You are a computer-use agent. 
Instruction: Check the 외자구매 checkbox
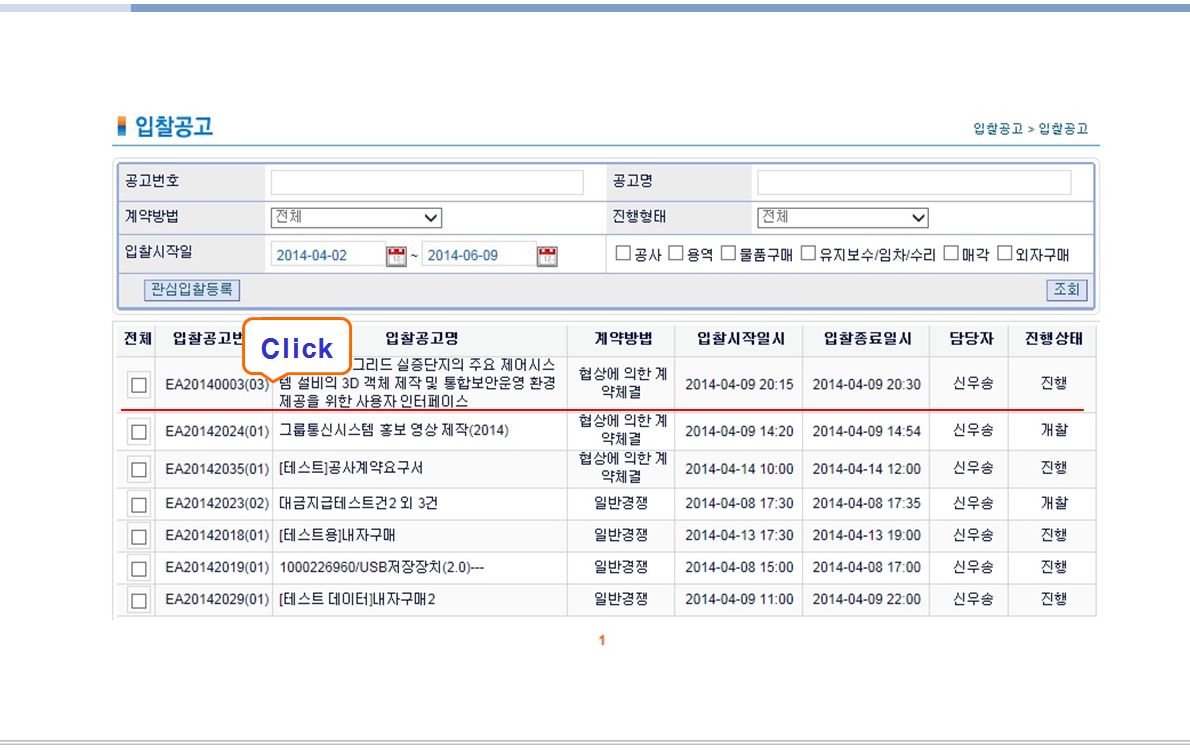[x=1005, y=253]
